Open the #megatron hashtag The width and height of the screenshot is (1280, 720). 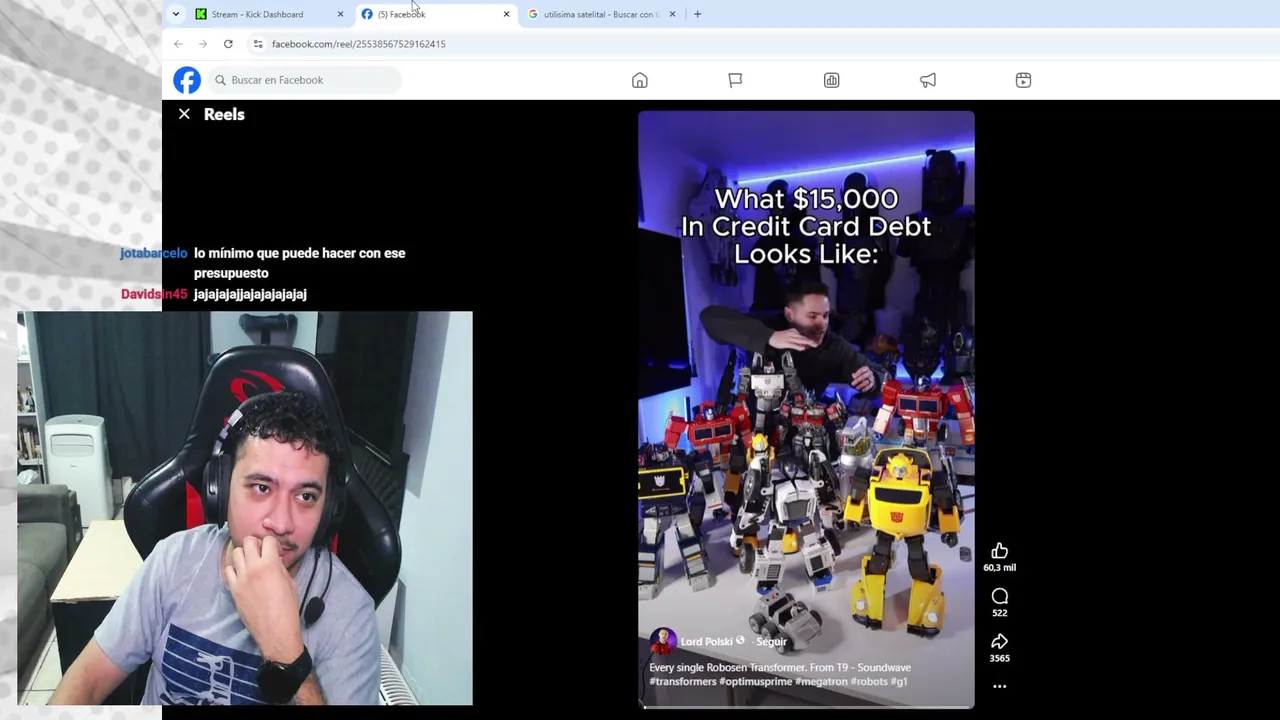pyautogui.click(x=822, y=682)
